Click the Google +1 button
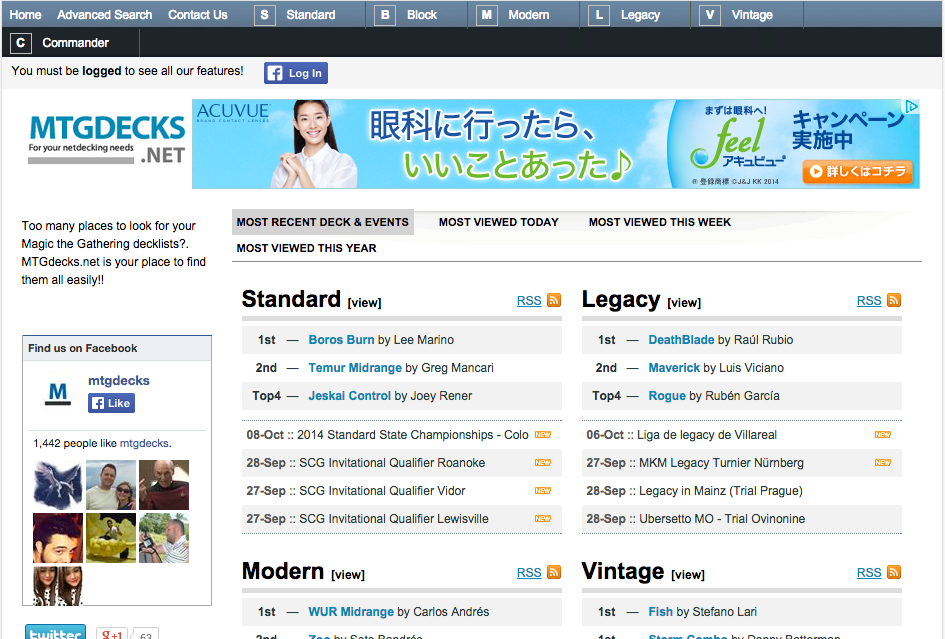Viewport: 945px width, 639px height. point(111,633)
